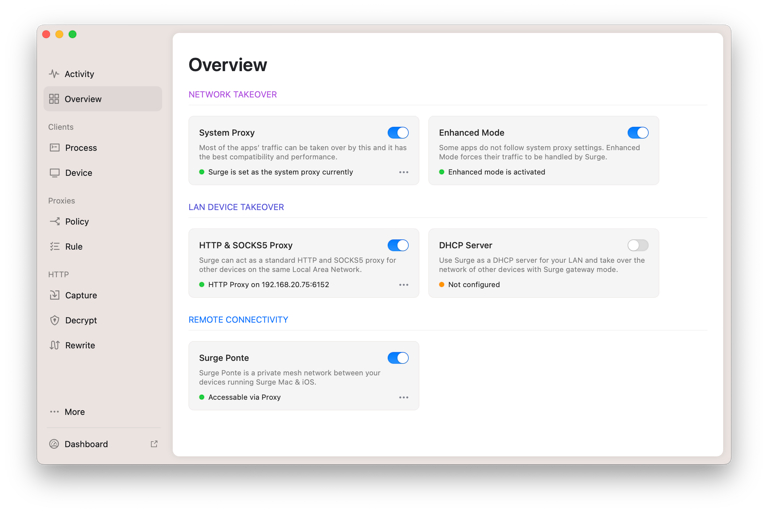
Task: Open the Process clients page
Action: [x=102, y=147]
